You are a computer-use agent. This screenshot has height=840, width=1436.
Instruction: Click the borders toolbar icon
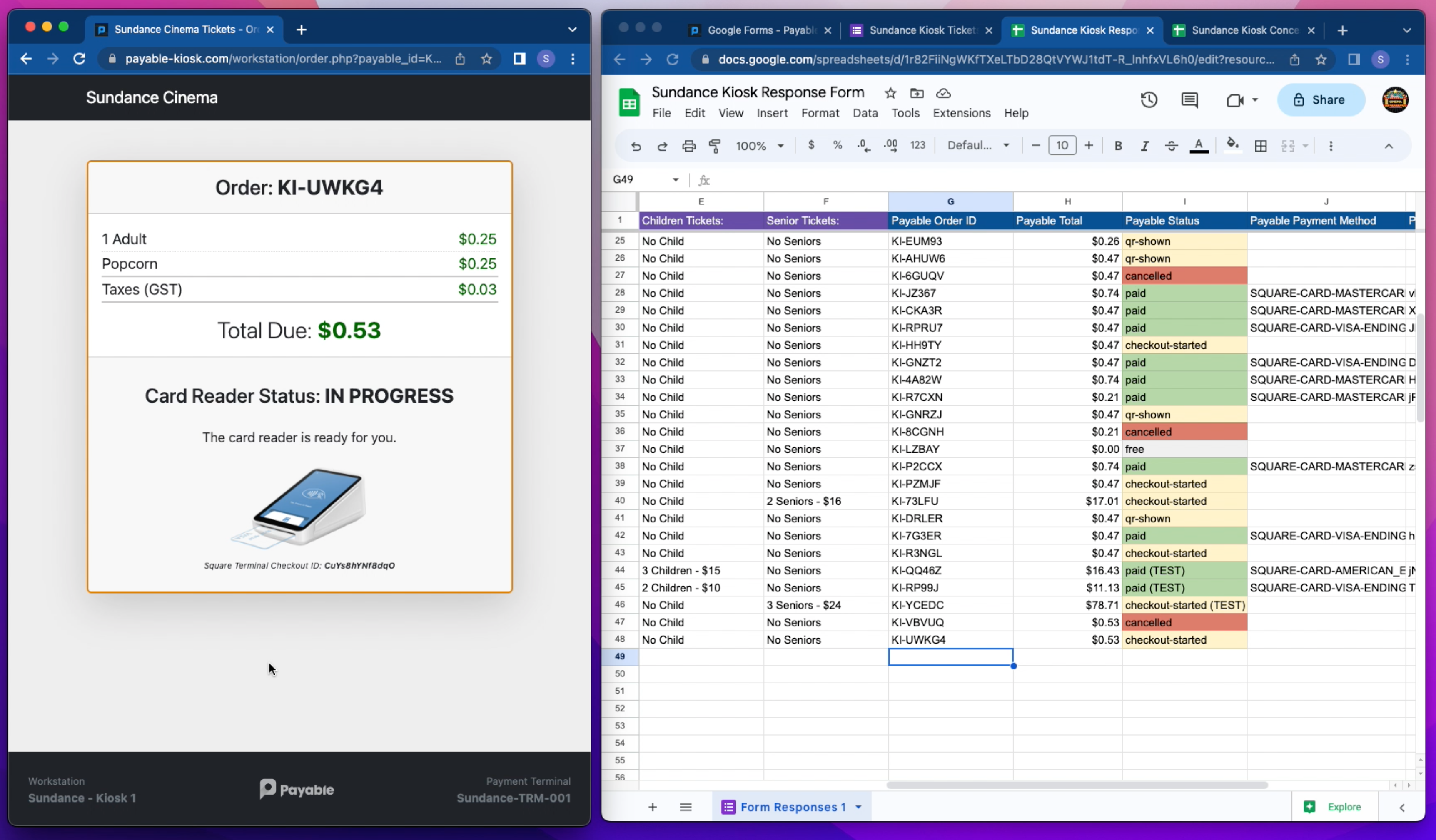pos(1261,146)
